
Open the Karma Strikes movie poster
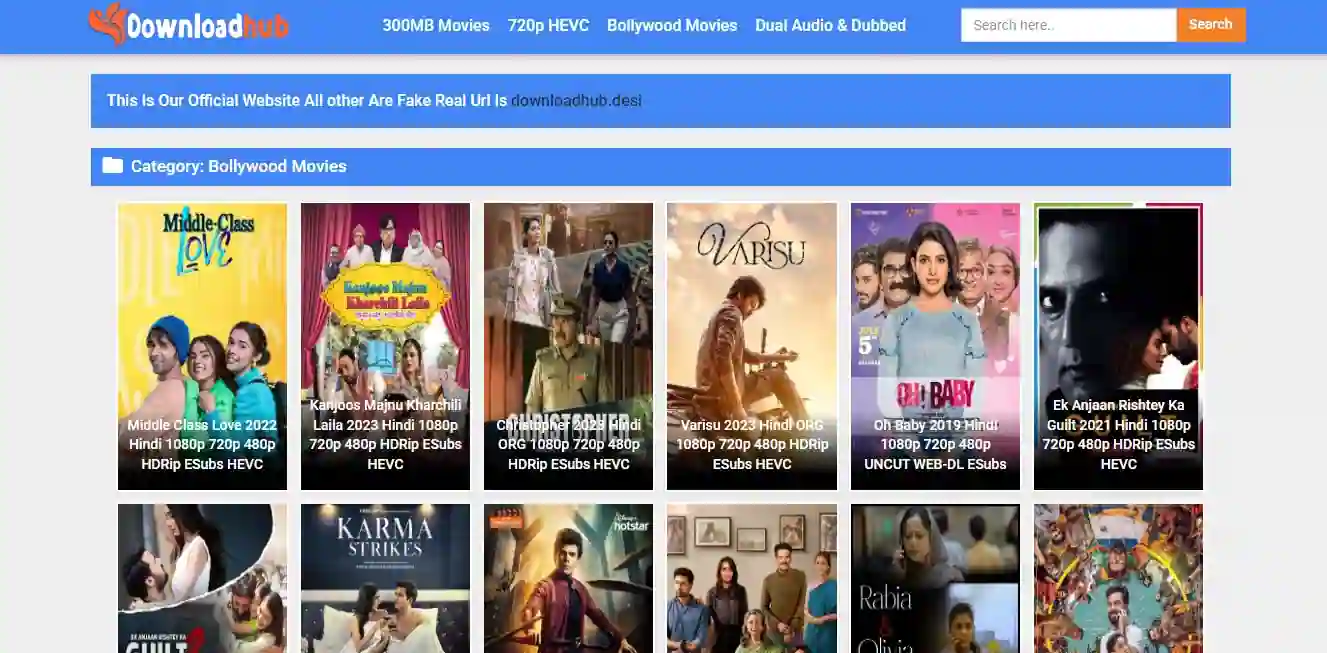click(x=385, y=578)
